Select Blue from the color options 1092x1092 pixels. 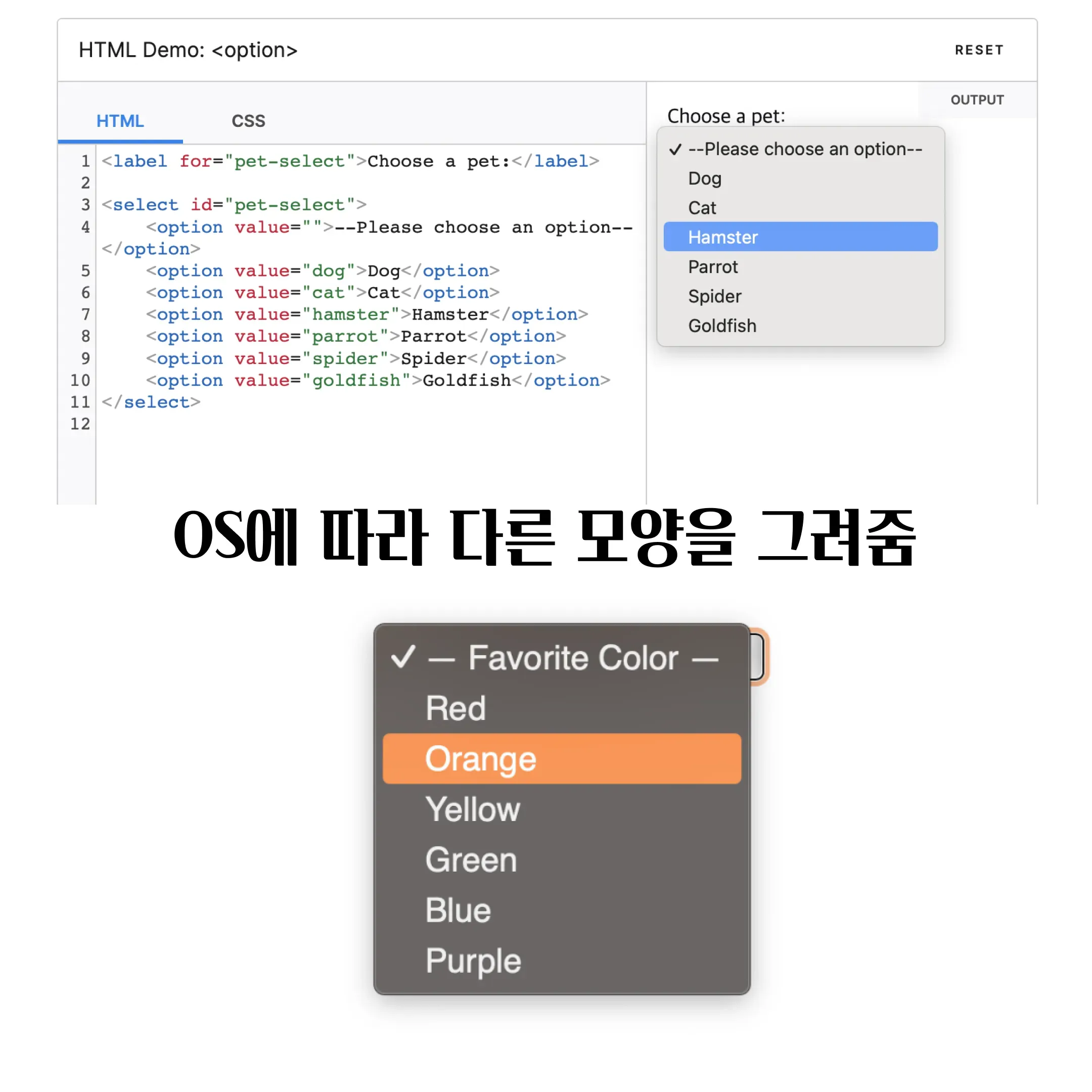(458, 910)
